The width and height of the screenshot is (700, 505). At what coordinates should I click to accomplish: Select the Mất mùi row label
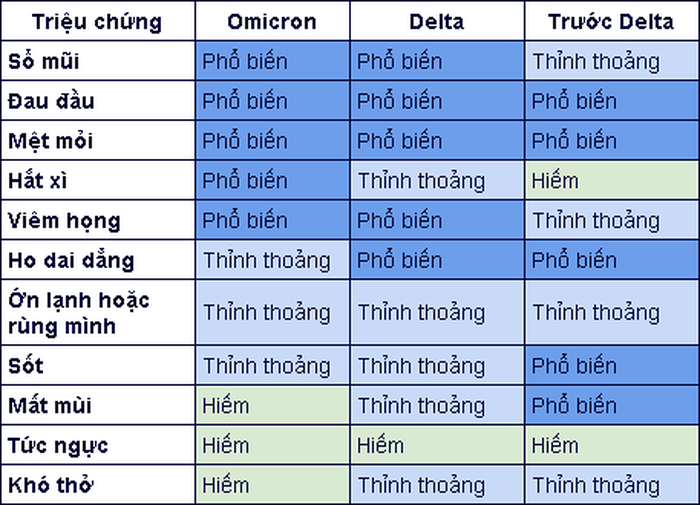pos(47,405)
